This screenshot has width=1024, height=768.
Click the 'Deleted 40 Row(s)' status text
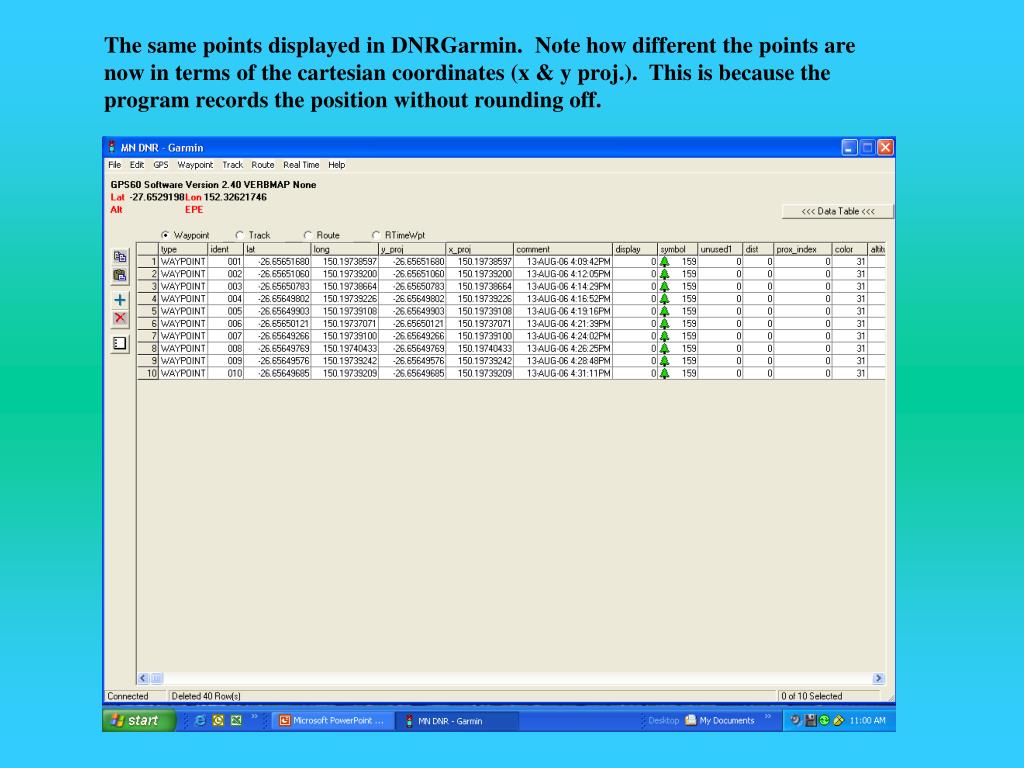(x=206, y=696)
